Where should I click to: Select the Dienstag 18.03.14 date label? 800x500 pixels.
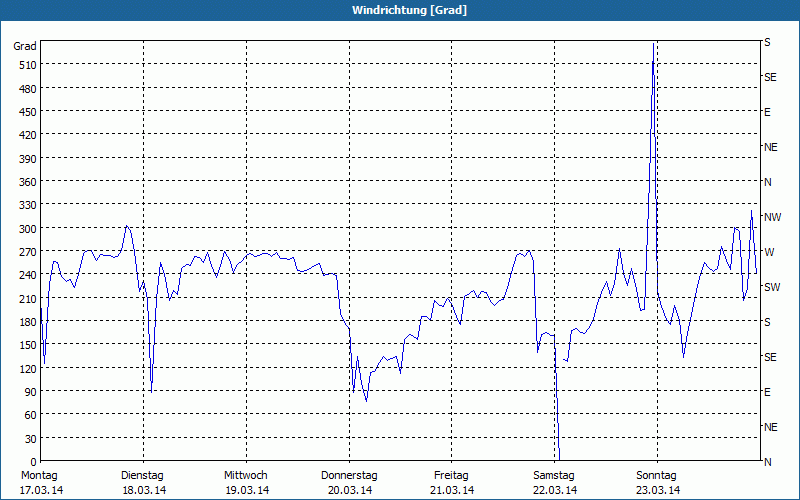[143, 483]
